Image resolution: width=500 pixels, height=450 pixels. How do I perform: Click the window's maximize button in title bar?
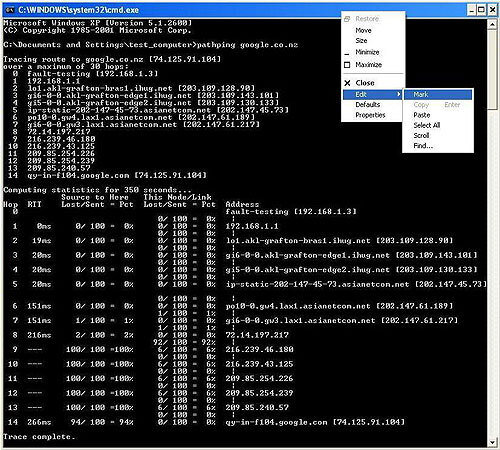click(x=481, y=10)
